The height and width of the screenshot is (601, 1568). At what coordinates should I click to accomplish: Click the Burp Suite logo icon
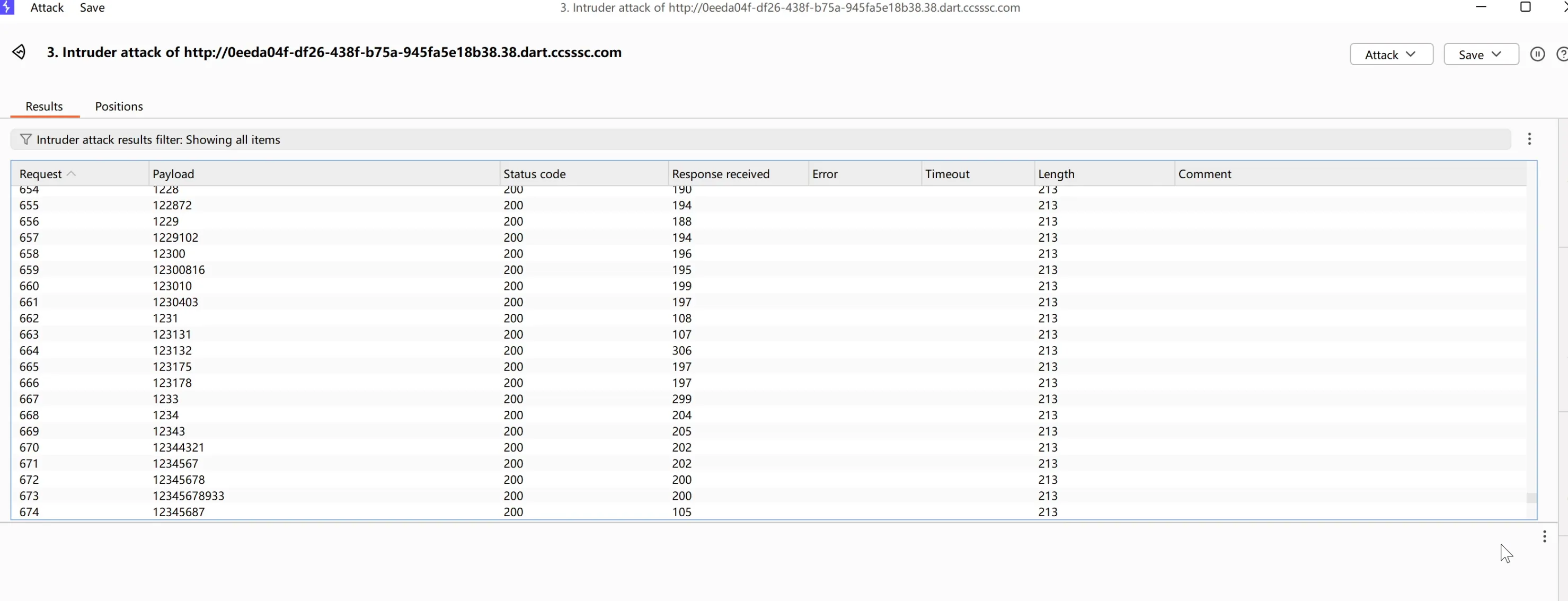coord(6,7)
